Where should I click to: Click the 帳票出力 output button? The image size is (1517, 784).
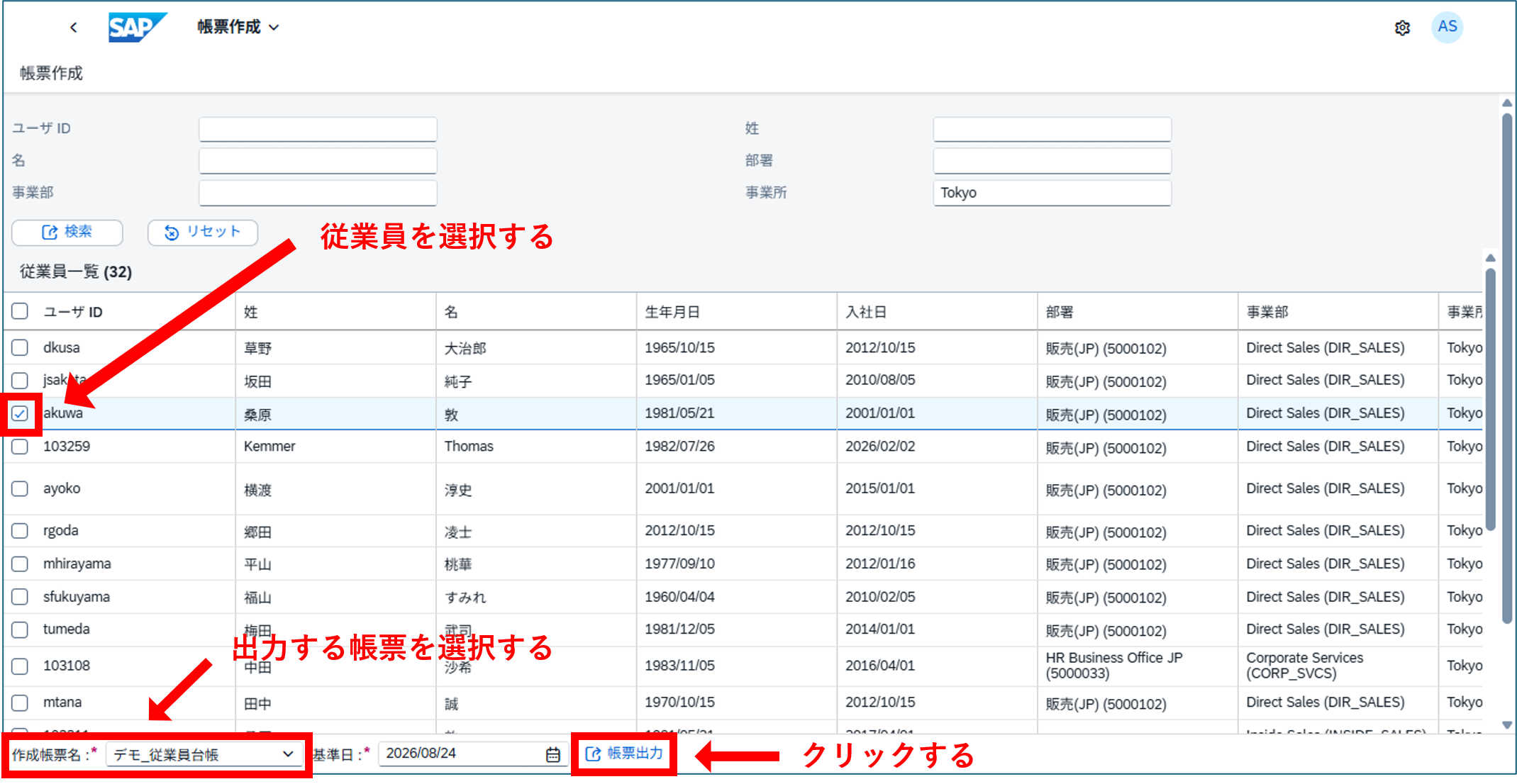tap(624, 754)
